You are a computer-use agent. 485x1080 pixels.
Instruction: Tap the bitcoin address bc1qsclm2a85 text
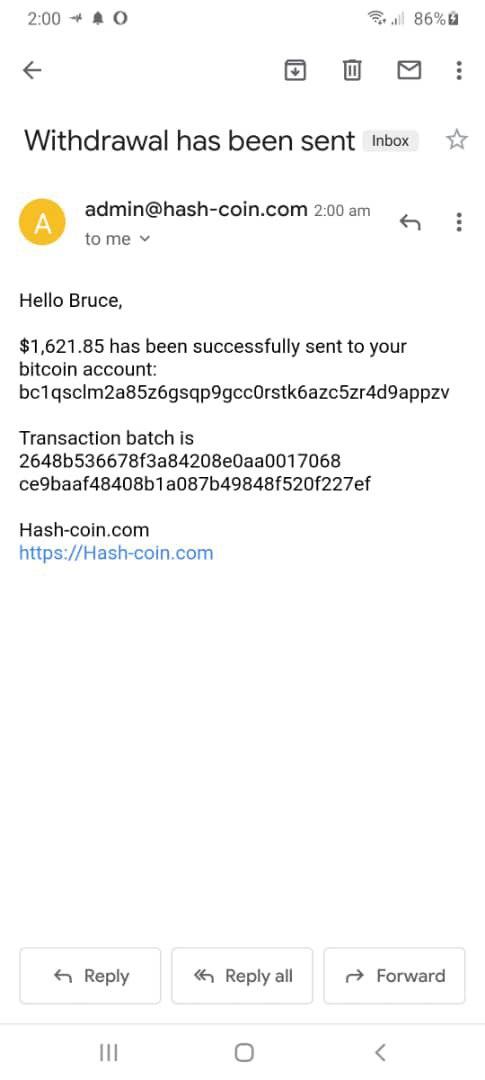pos(234,392)
